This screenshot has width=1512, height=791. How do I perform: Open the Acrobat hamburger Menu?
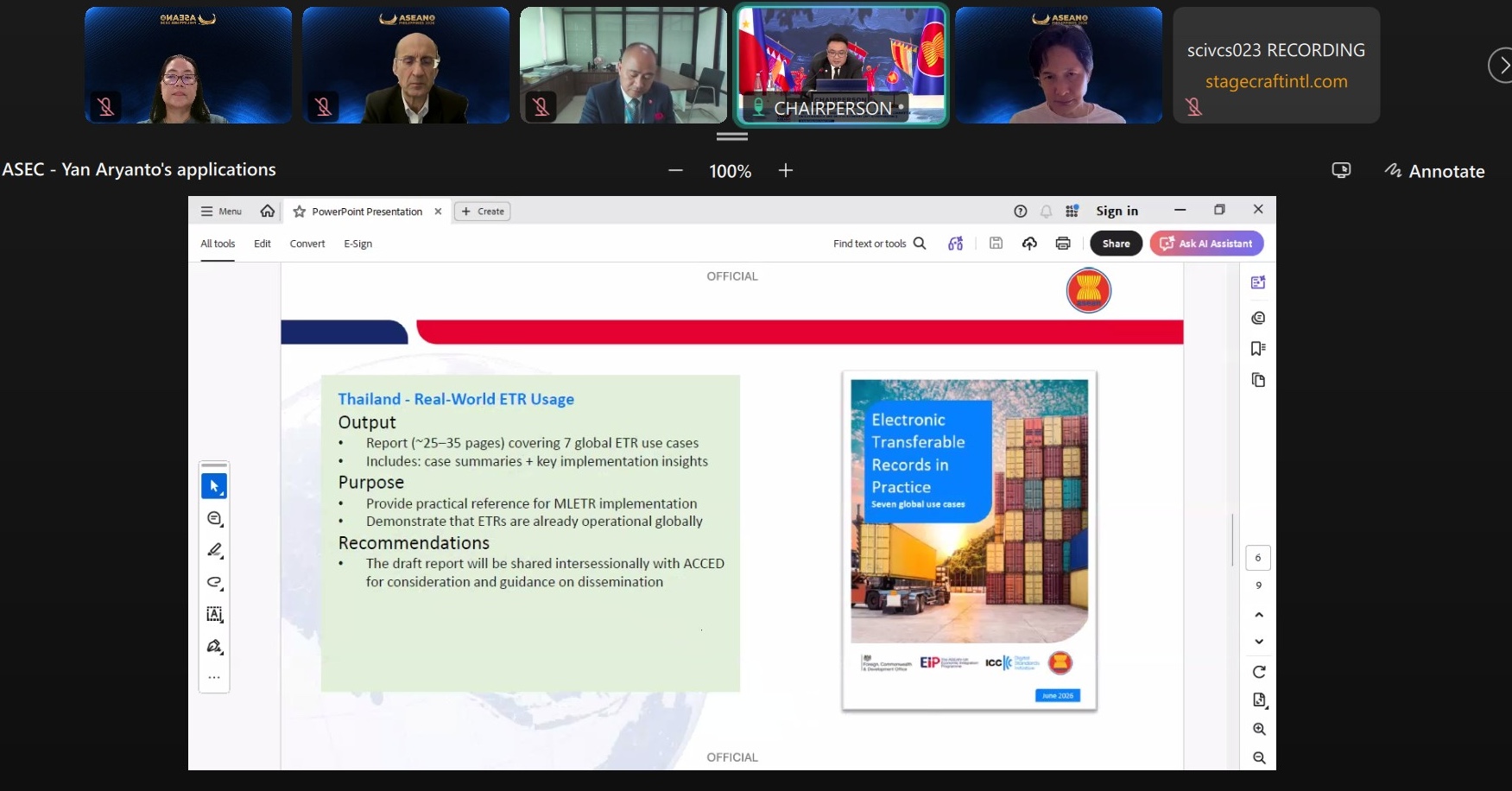click(221, 212)
